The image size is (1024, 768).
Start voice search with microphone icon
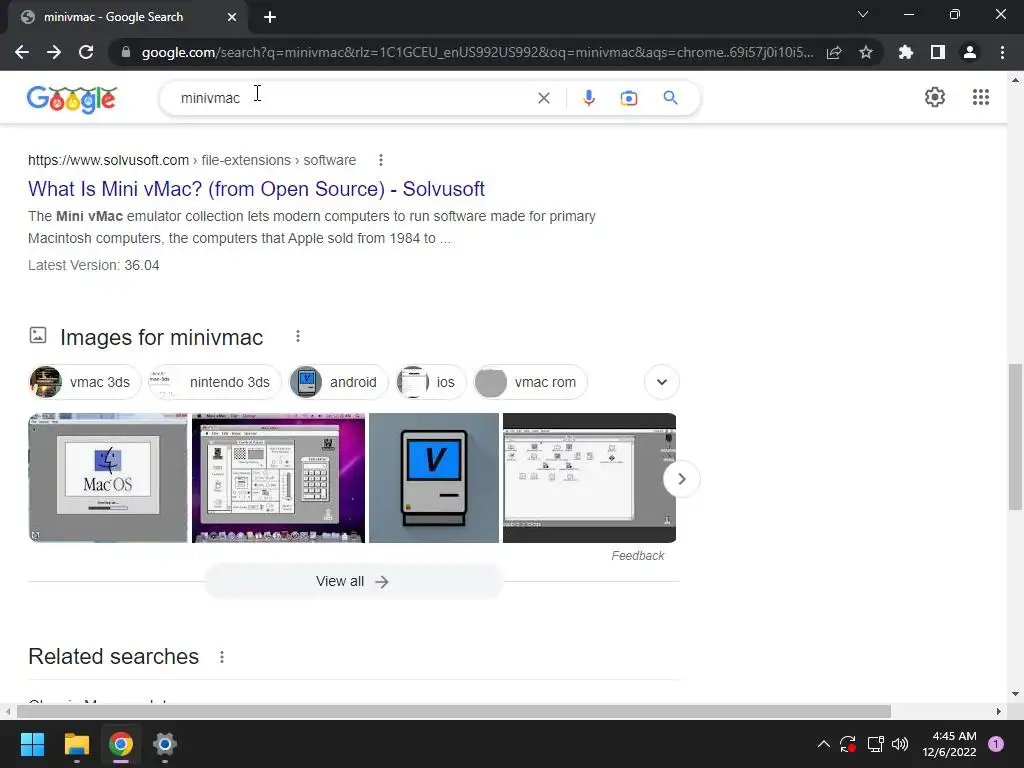[x=588, y=98]
